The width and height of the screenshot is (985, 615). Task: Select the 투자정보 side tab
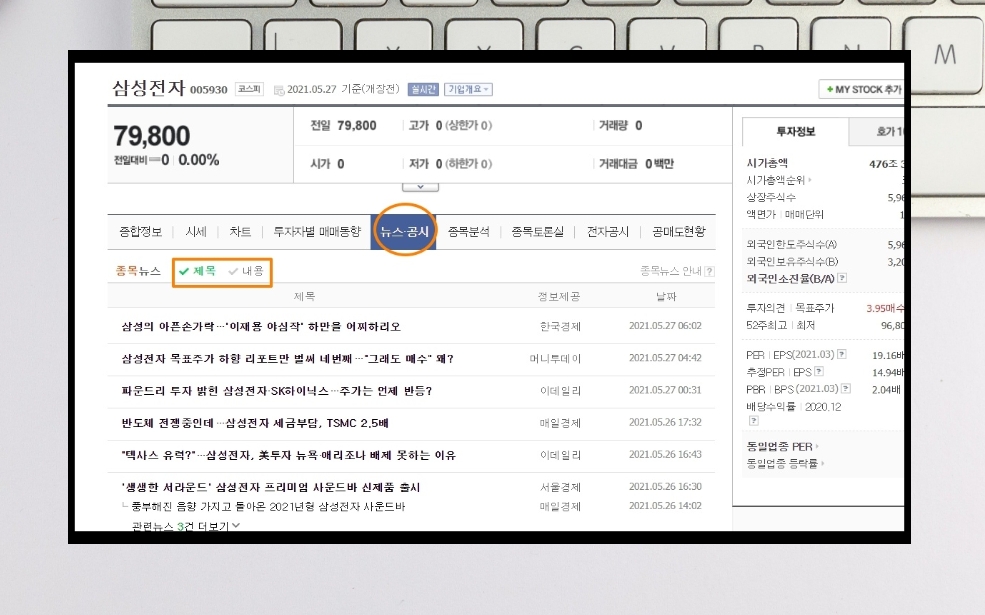(x=795, y=131)
